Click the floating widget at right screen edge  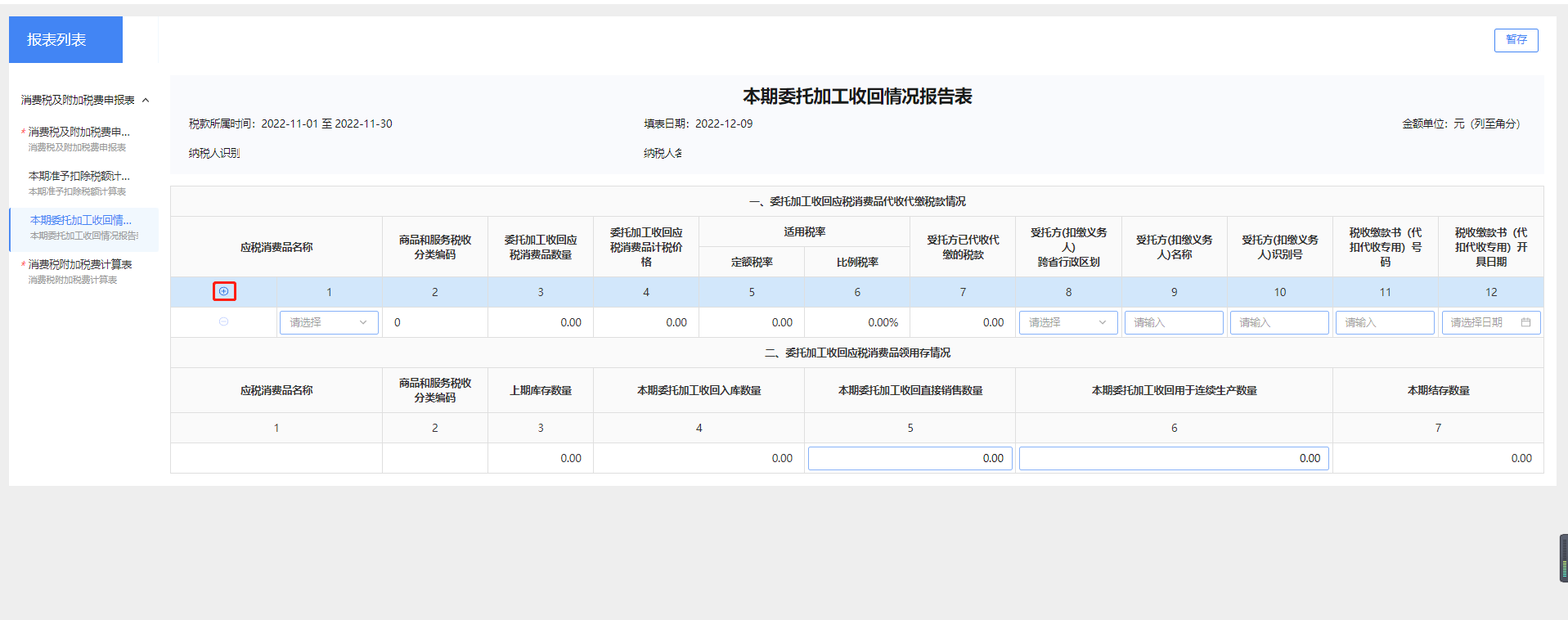[1563, 558]
